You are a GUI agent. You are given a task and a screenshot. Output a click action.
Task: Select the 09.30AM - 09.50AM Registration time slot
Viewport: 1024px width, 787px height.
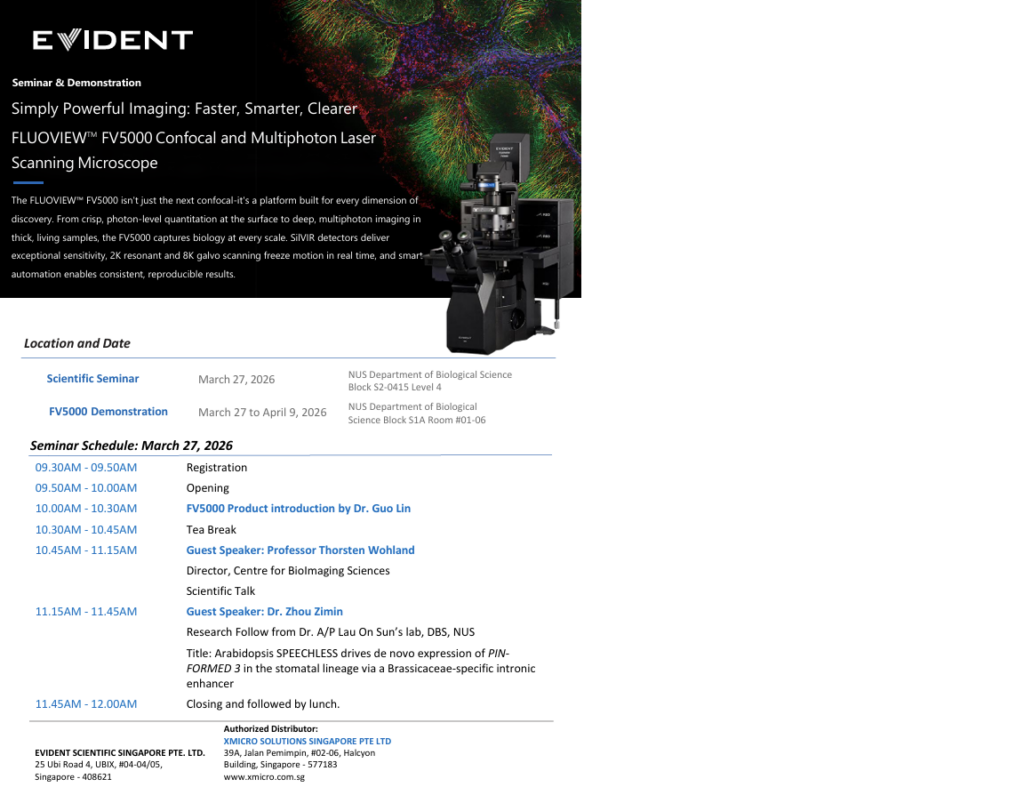[x=86, y=467]
